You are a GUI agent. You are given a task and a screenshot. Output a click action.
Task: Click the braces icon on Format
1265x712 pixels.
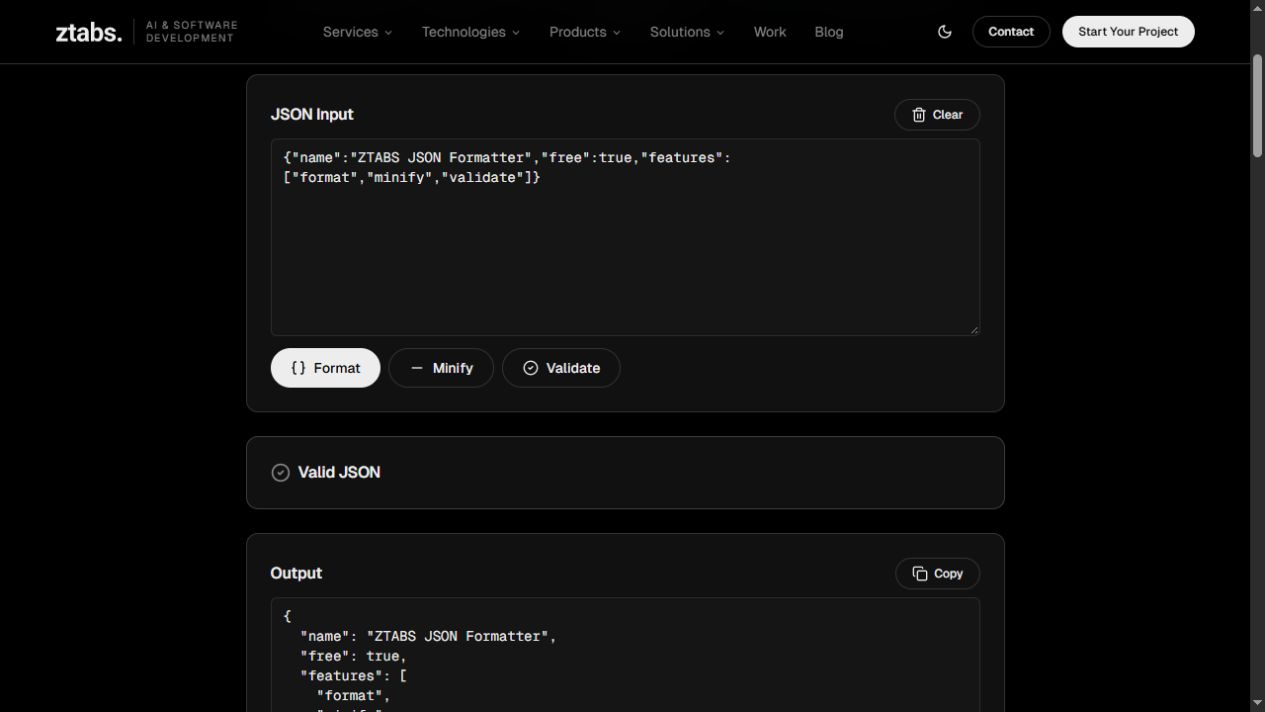(x=298, y=368)
